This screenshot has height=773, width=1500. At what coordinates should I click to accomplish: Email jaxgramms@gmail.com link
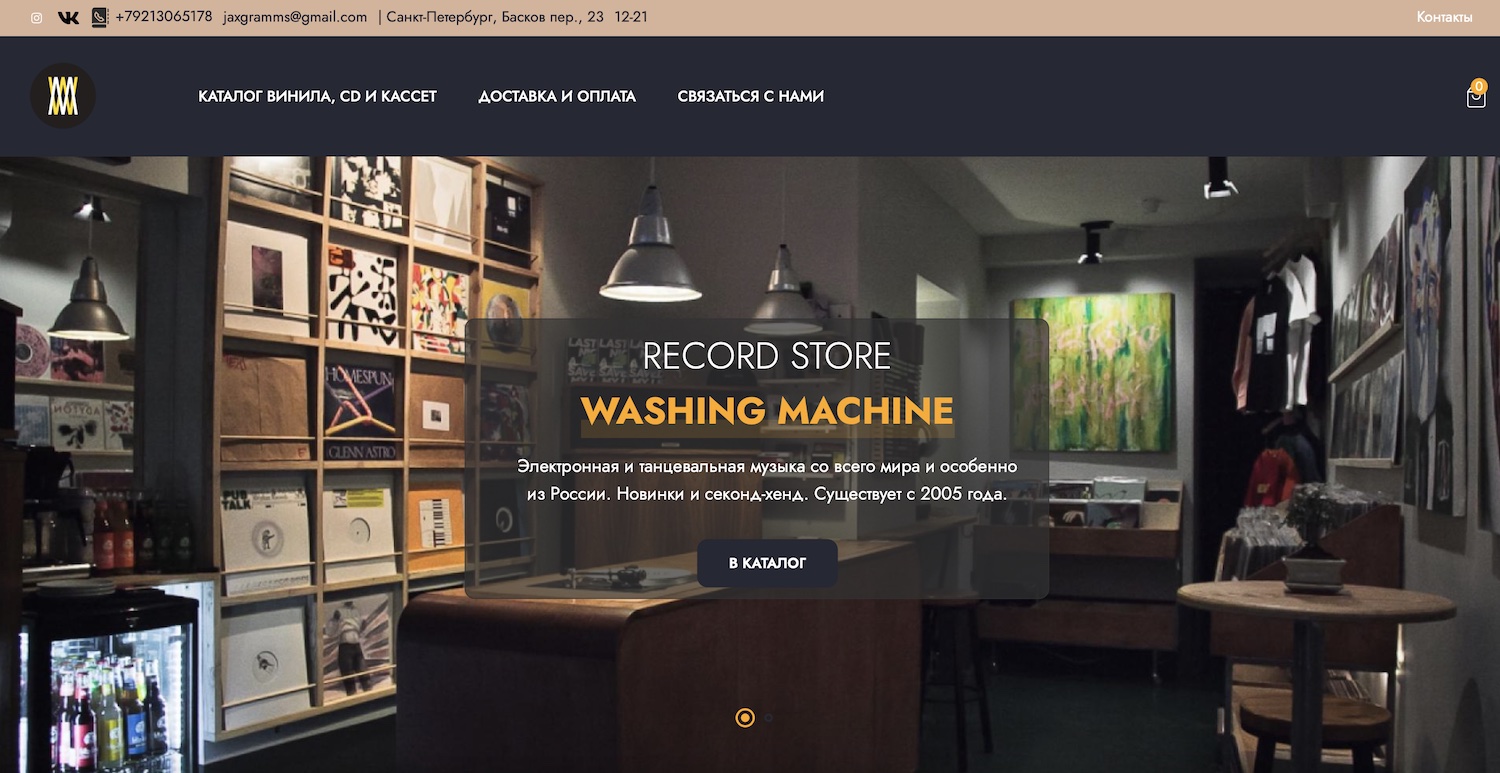tap(295, 17)
